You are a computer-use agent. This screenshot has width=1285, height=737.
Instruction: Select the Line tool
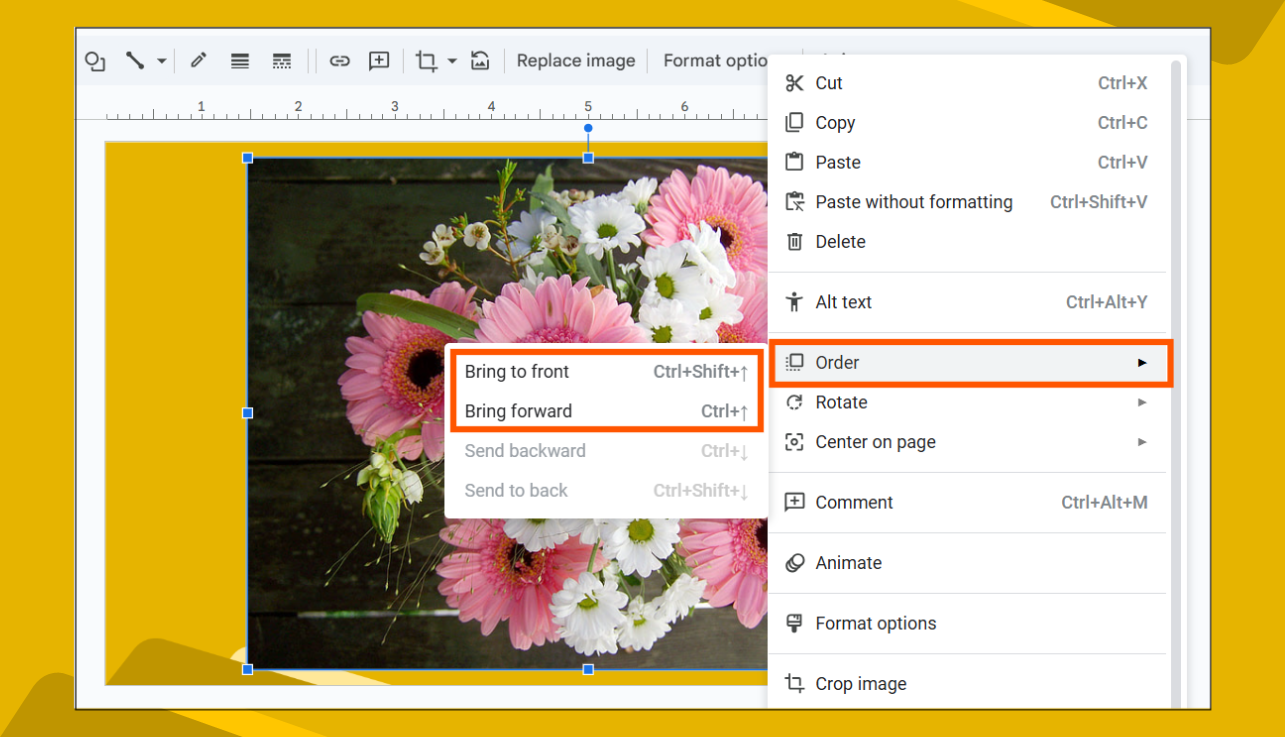point(135,61)
